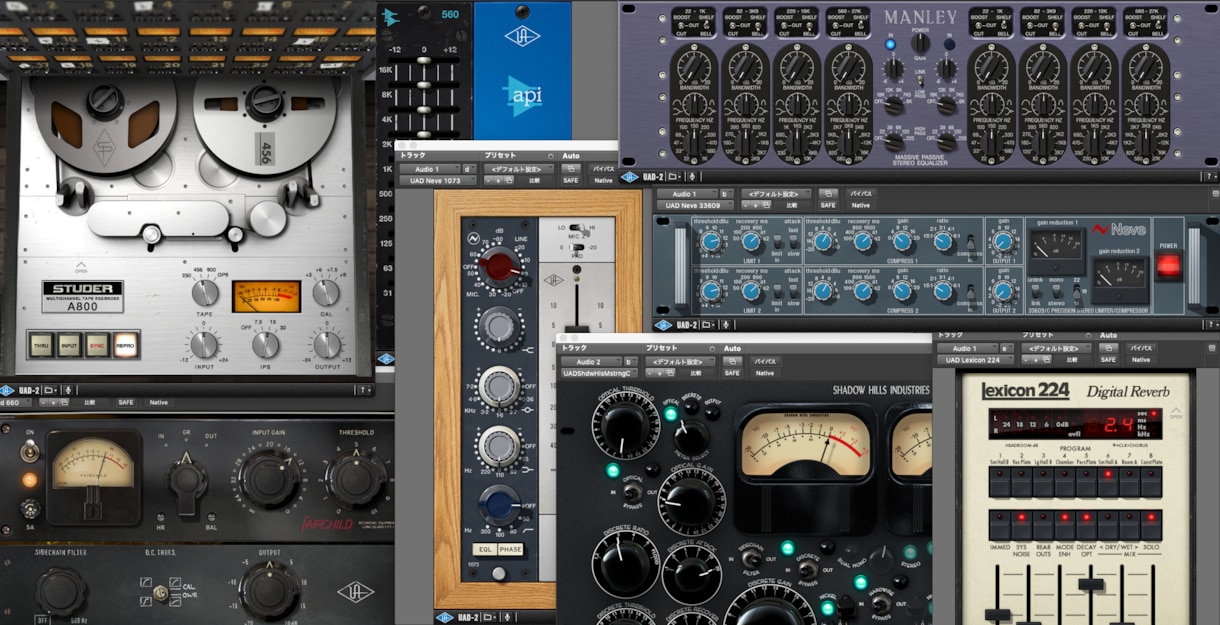Open the preset dropdown in Neve 1073 window

click(x=519, y=169)
